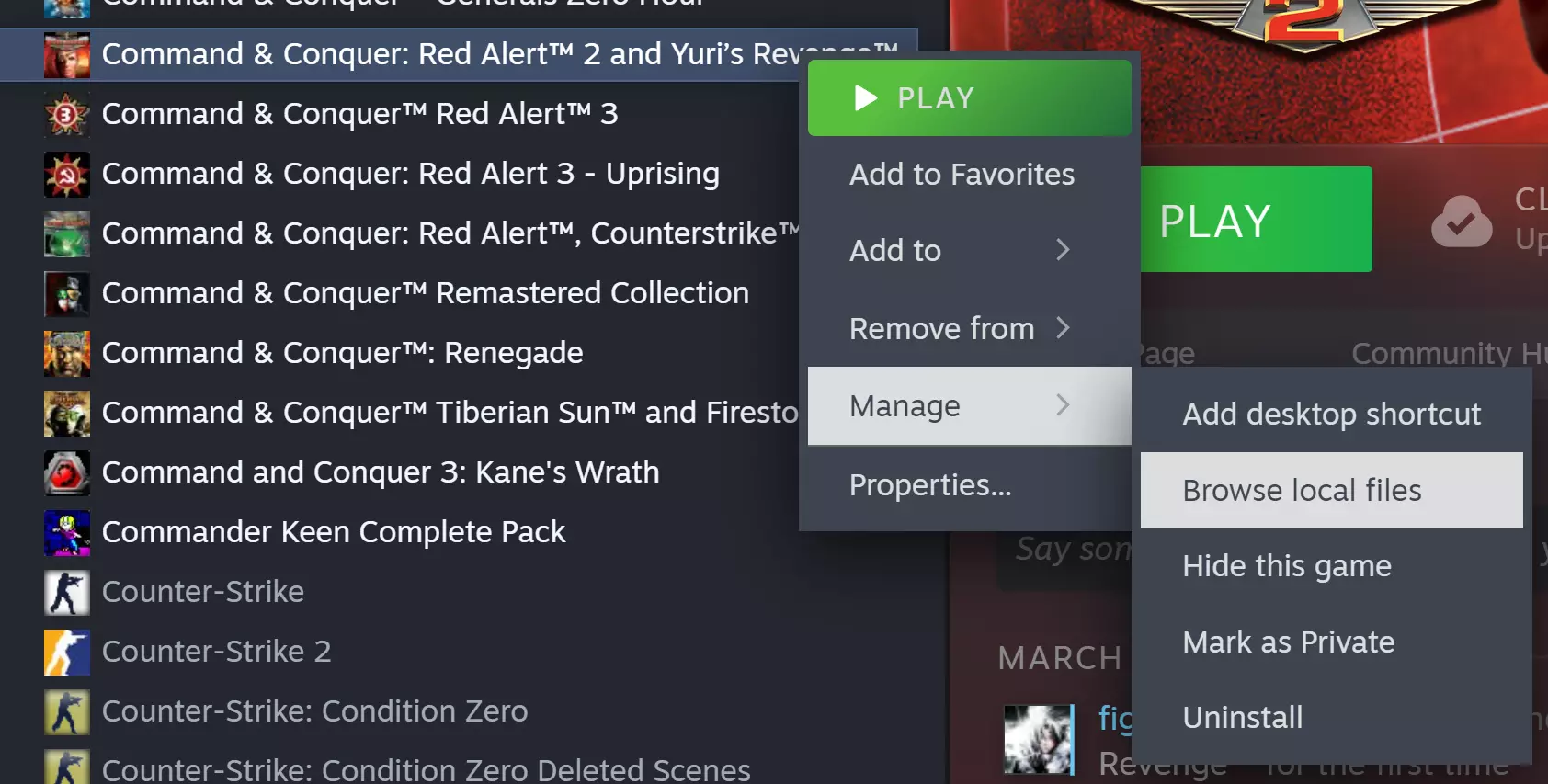Screen dimensions: 1548x784
Task: Select Uninstall from Manage submenu
Action: pos(1332,718)
